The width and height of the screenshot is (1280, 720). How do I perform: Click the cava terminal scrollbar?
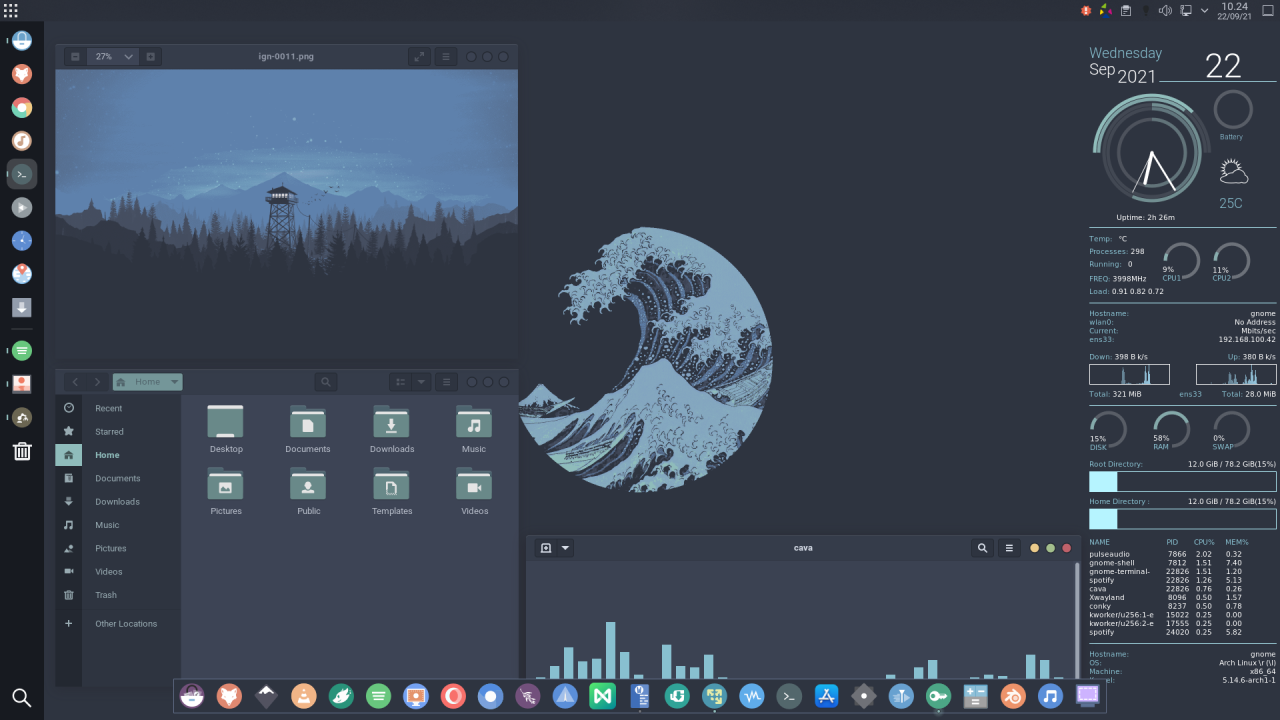click(1077, 620)
